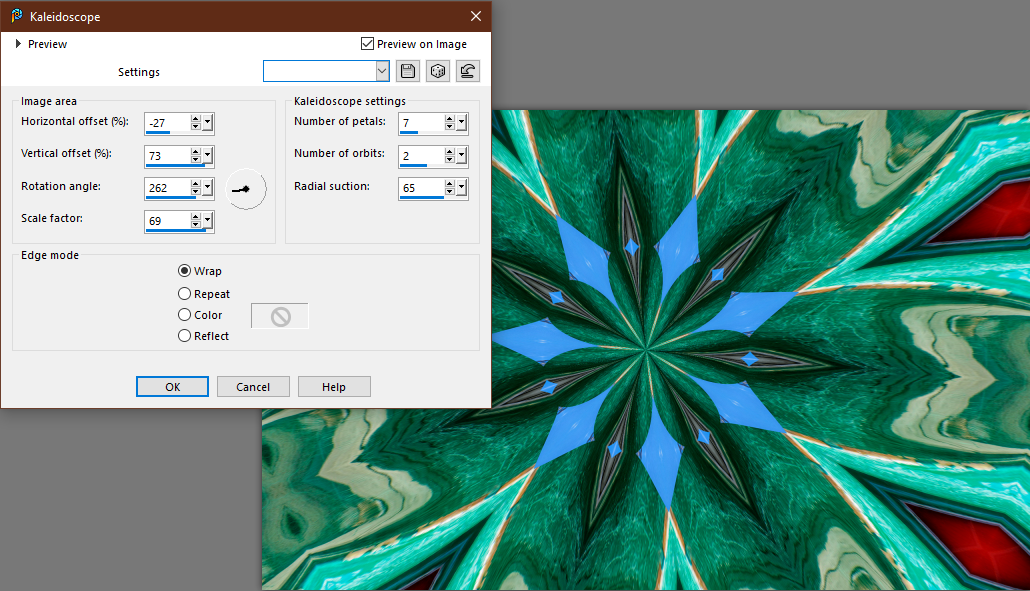Click the Horizontal offset value field

(168, 123)
